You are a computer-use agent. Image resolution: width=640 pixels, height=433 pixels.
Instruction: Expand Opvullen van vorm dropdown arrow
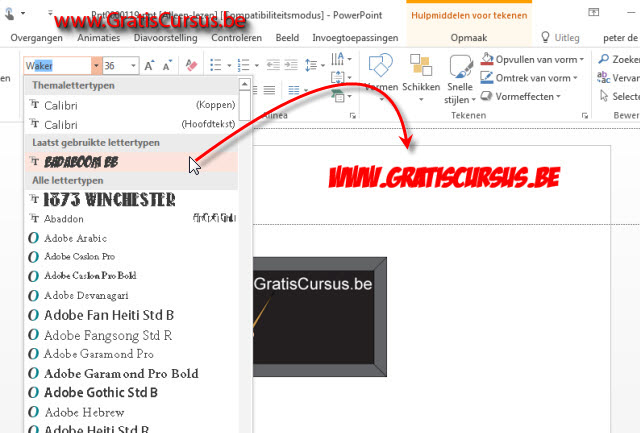click(582, 60)
